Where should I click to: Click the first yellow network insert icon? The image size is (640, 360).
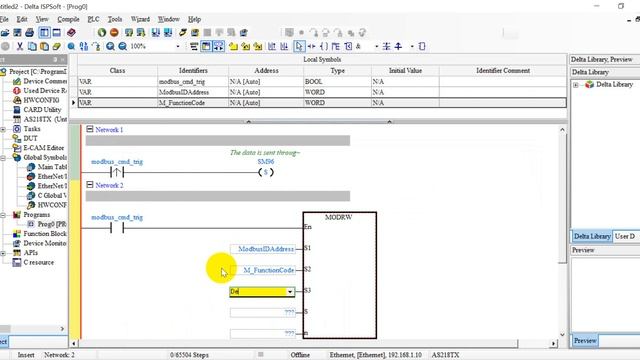tap(233, 47)
